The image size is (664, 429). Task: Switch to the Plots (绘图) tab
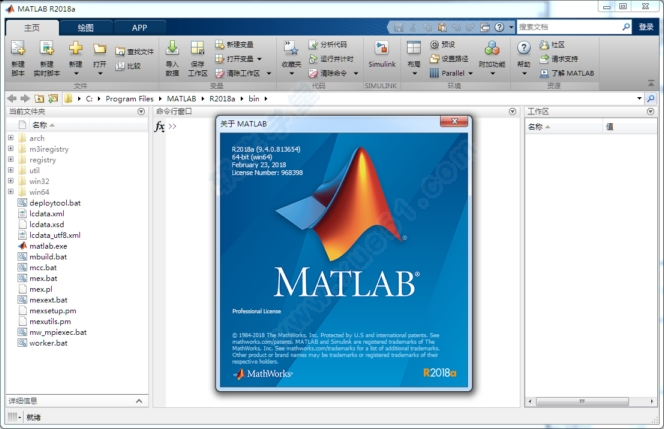86,28
